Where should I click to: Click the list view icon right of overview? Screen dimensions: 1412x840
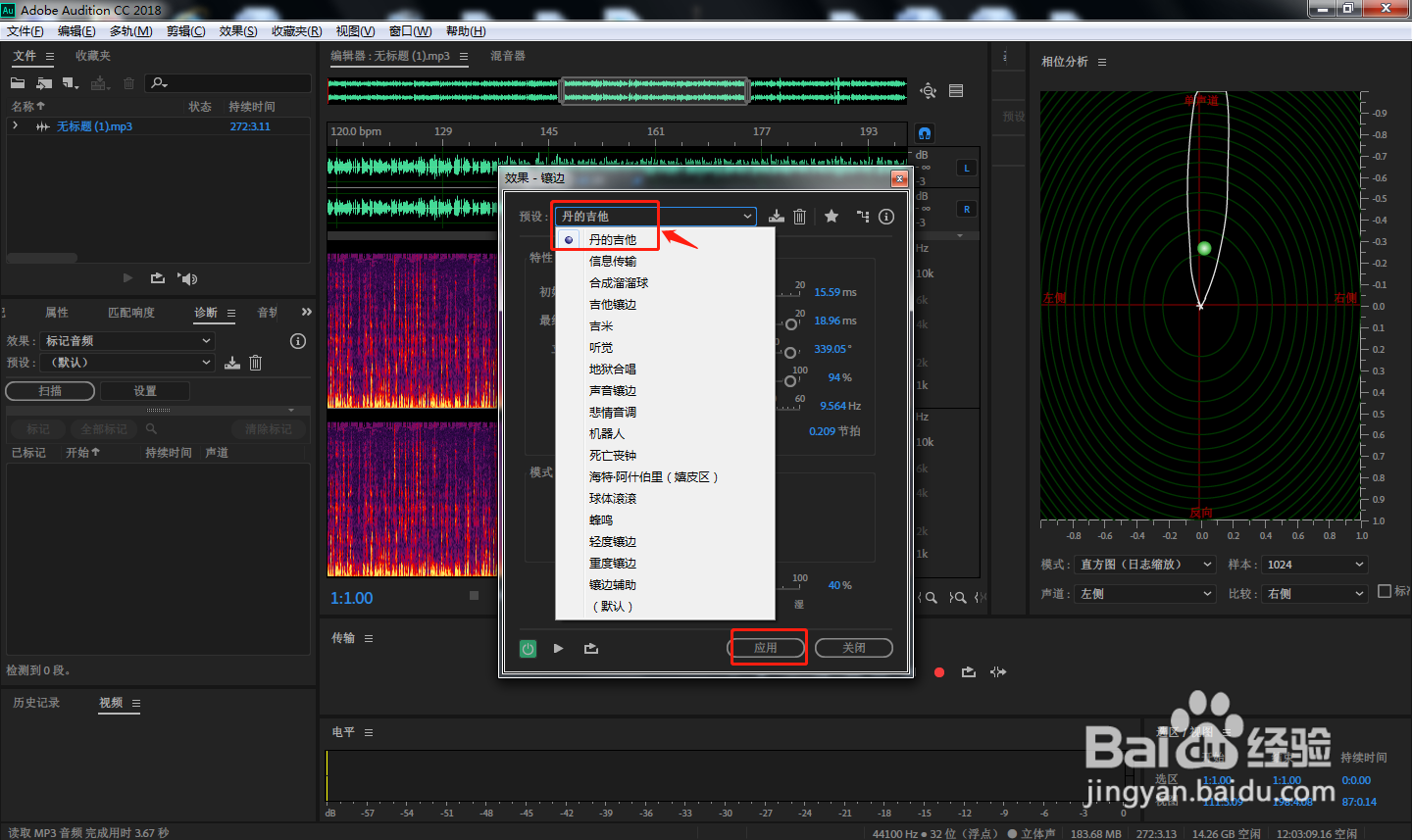956,91
